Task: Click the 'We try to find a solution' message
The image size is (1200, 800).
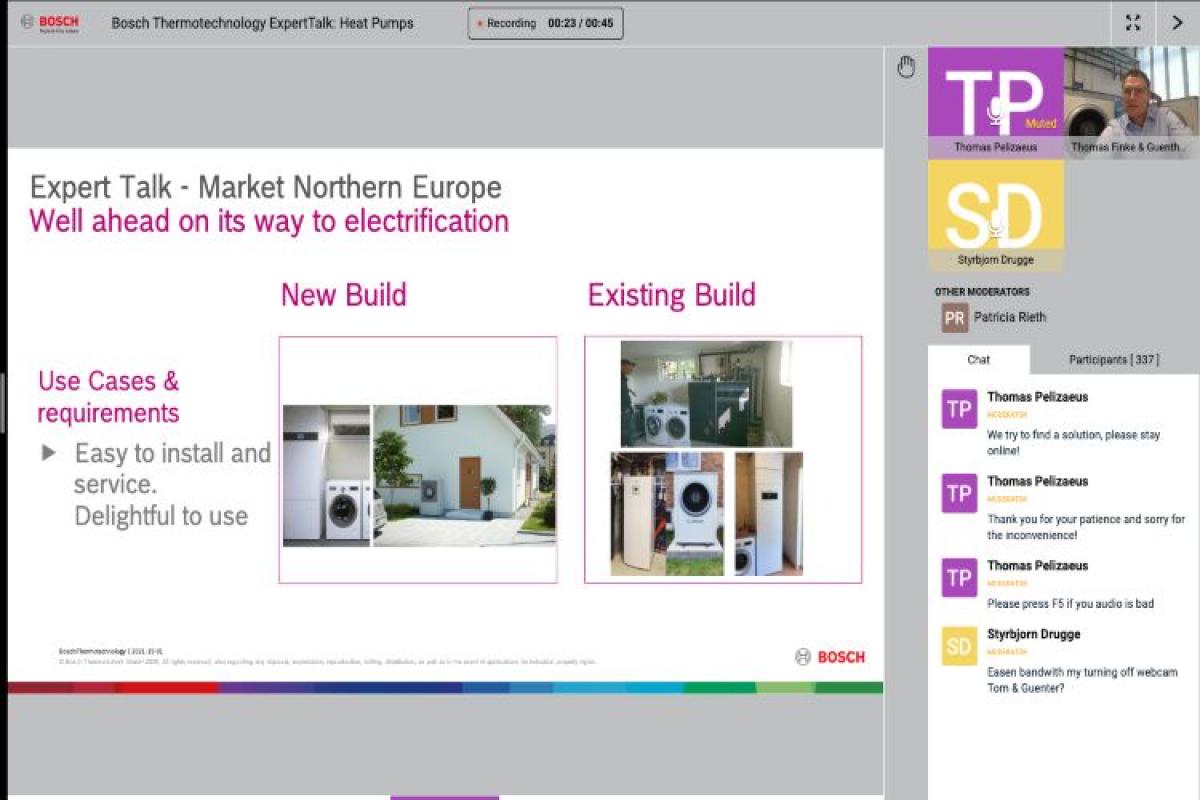Action: pyautogui.click(x=1074, y=443)
